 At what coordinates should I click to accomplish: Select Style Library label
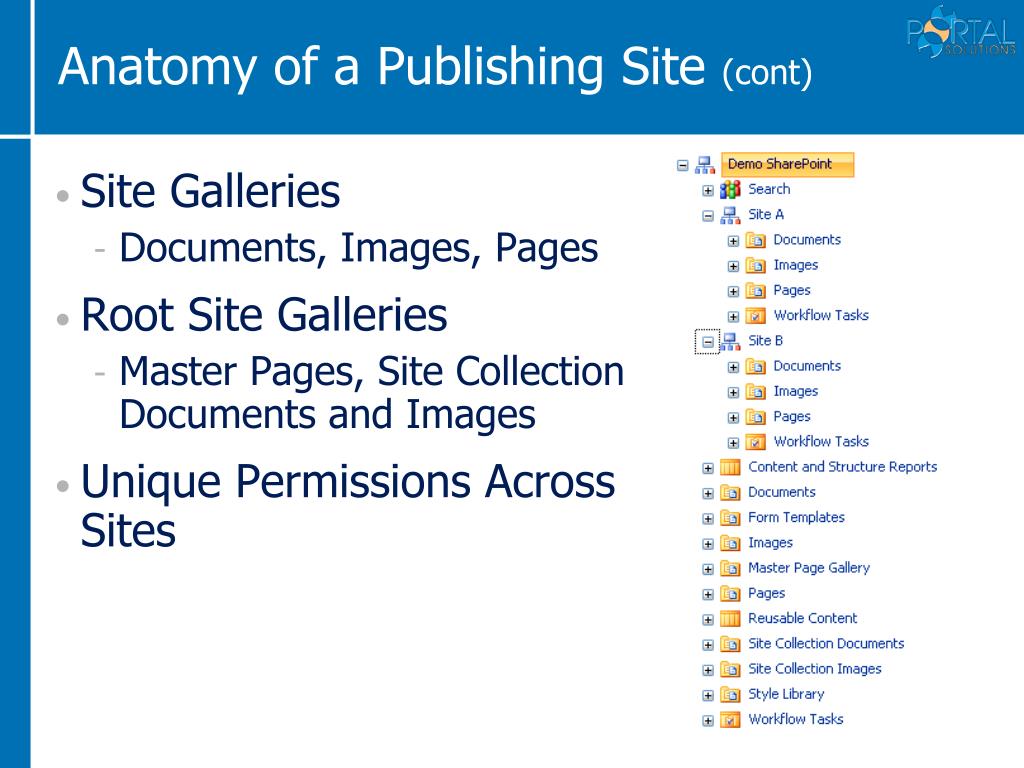786,694
